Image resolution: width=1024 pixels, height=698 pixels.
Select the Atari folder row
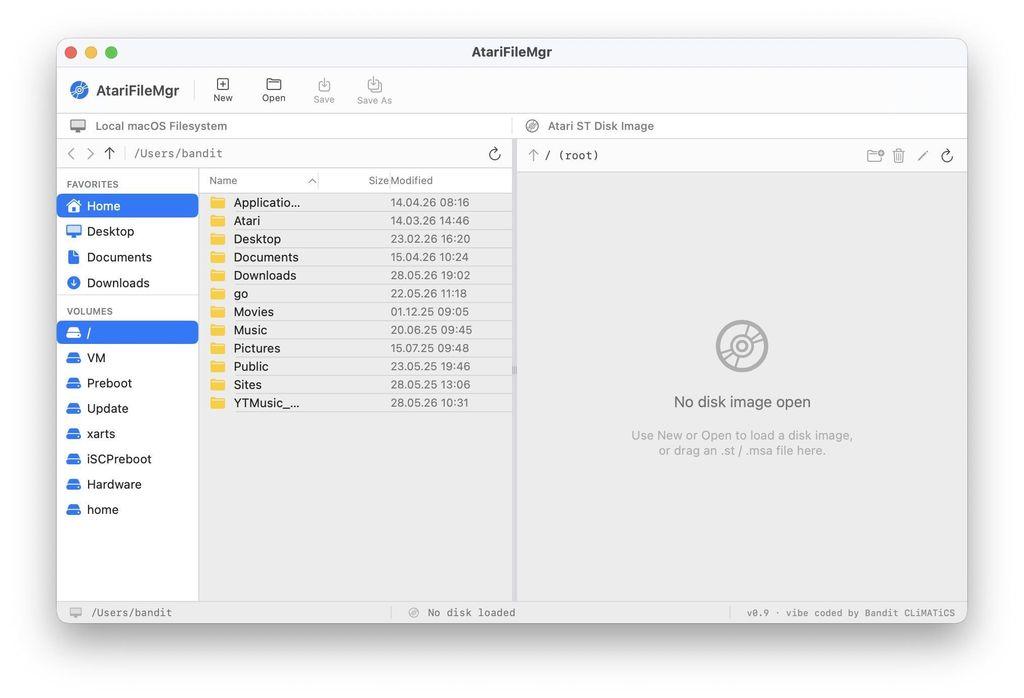[x=357, y=221]
